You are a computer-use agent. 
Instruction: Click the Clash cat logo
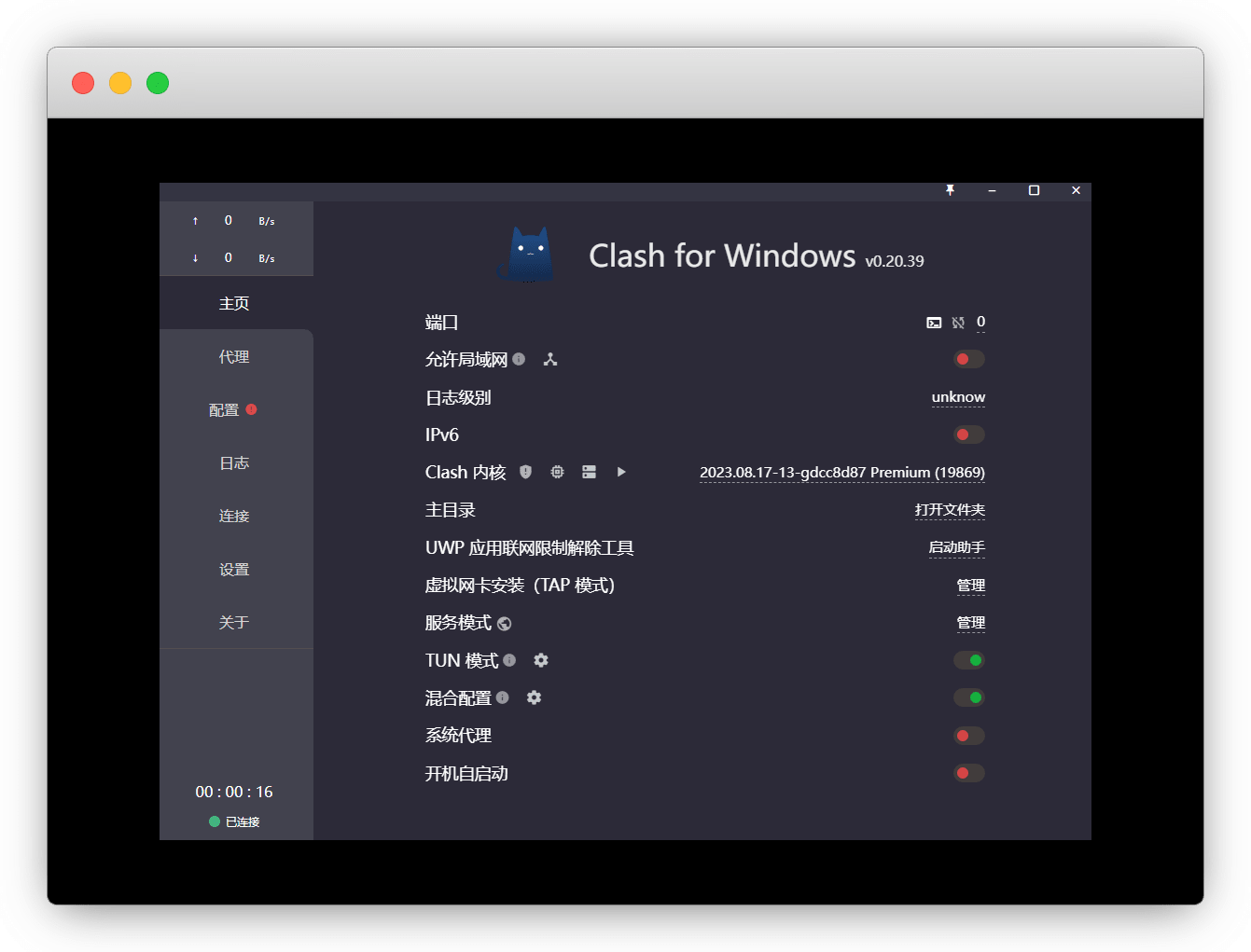[x=529, y=255]
